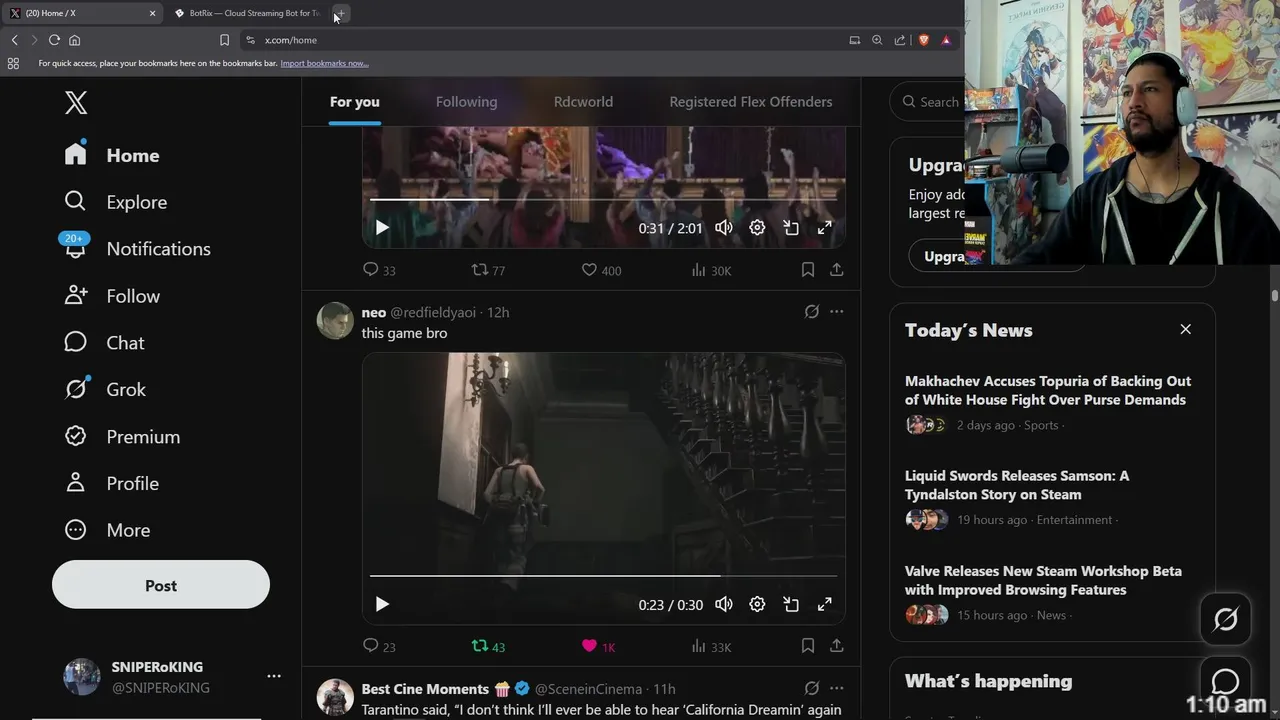Fullscreen the top video of 2:01 length
The width and height of the screenshot is (1280, 720).
824,228
